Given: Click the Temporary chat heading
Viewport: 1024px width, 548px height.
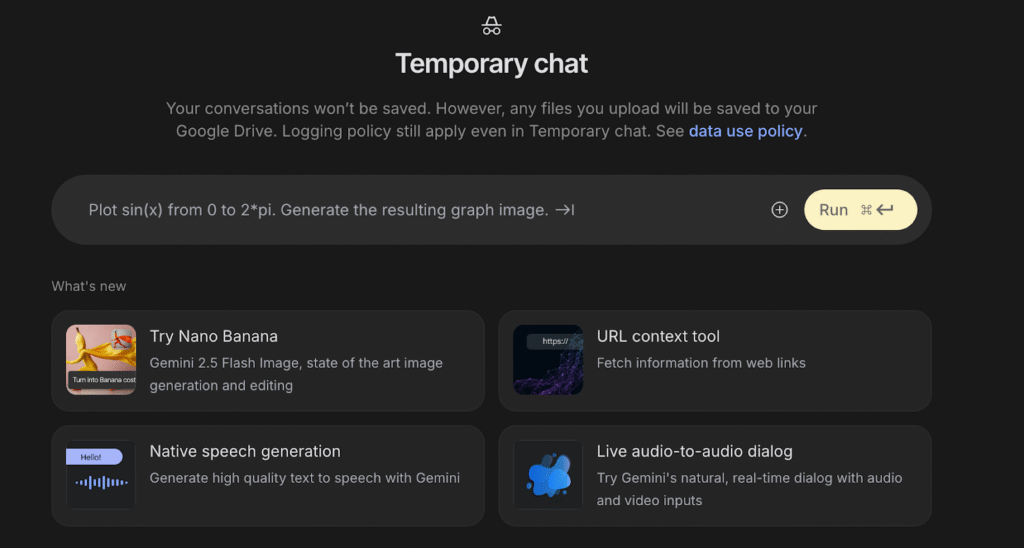Looking at the screenshot, I should click(491, 64).
